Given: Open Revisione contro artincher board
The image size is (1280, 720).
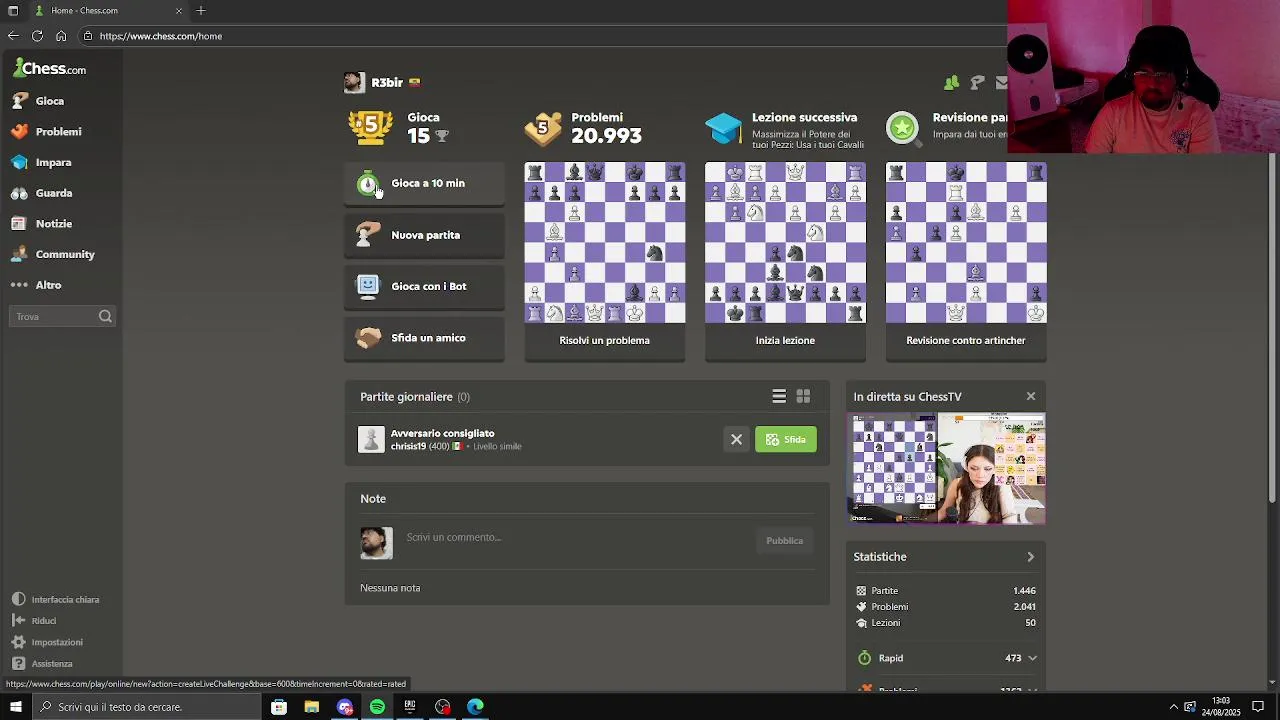Looking at the screenshot, I should click(966, 243).
